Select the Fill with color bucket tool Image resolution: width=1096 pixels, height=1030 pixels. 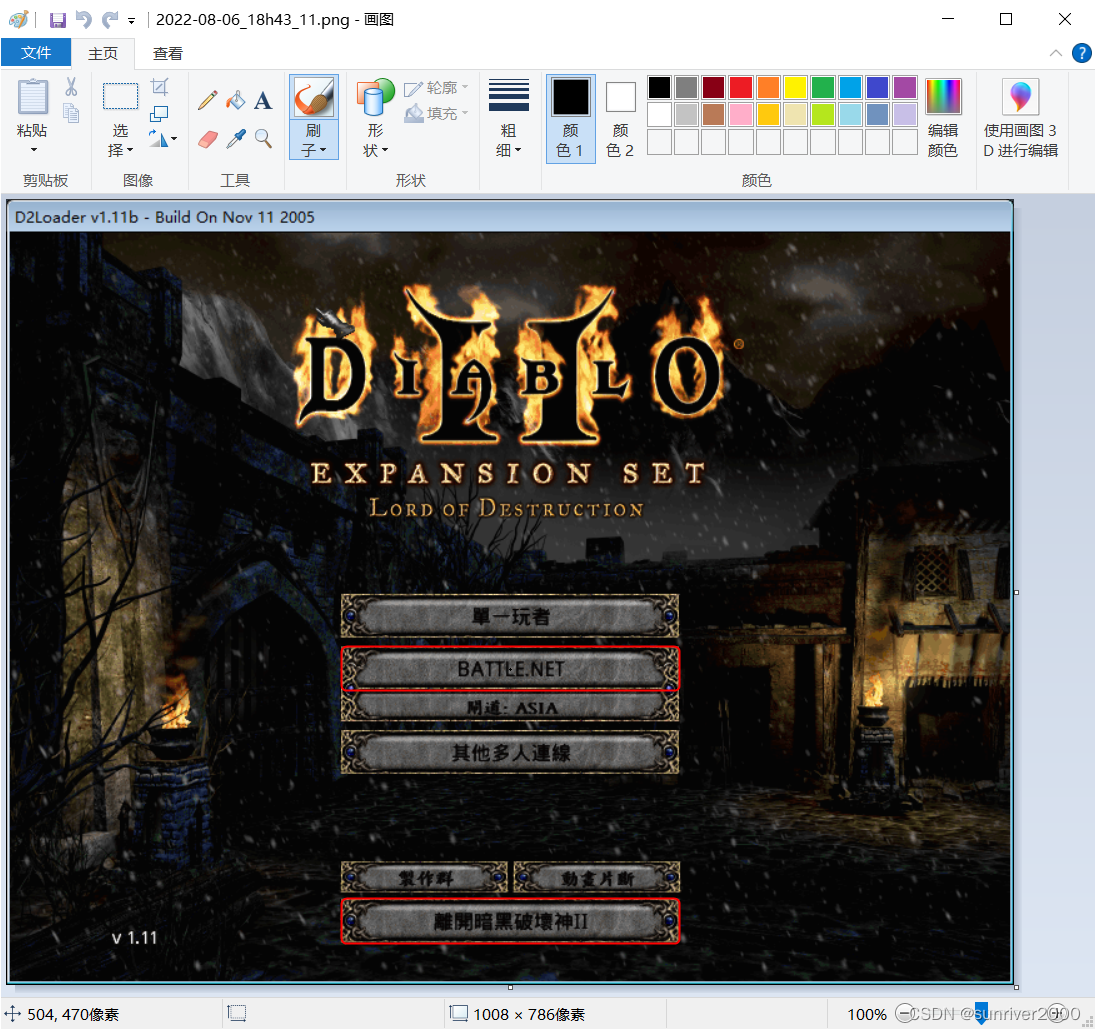pos(236,101)
